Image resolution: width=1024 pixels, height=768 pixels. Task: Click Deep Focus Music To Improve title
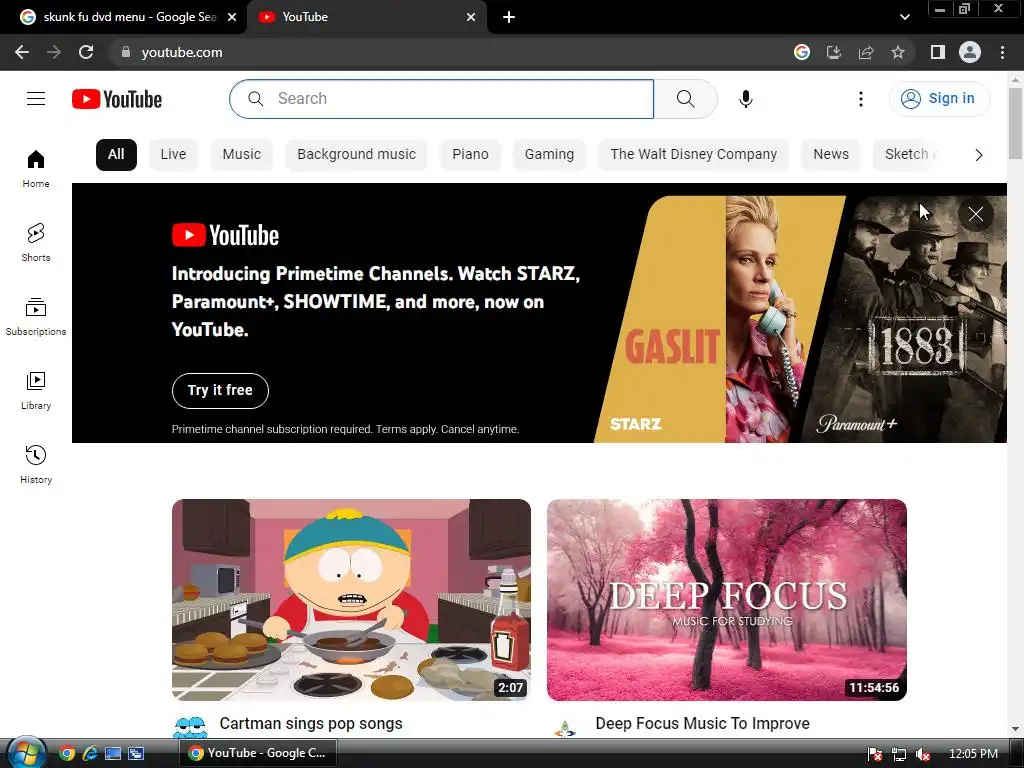tap(703, 724)
